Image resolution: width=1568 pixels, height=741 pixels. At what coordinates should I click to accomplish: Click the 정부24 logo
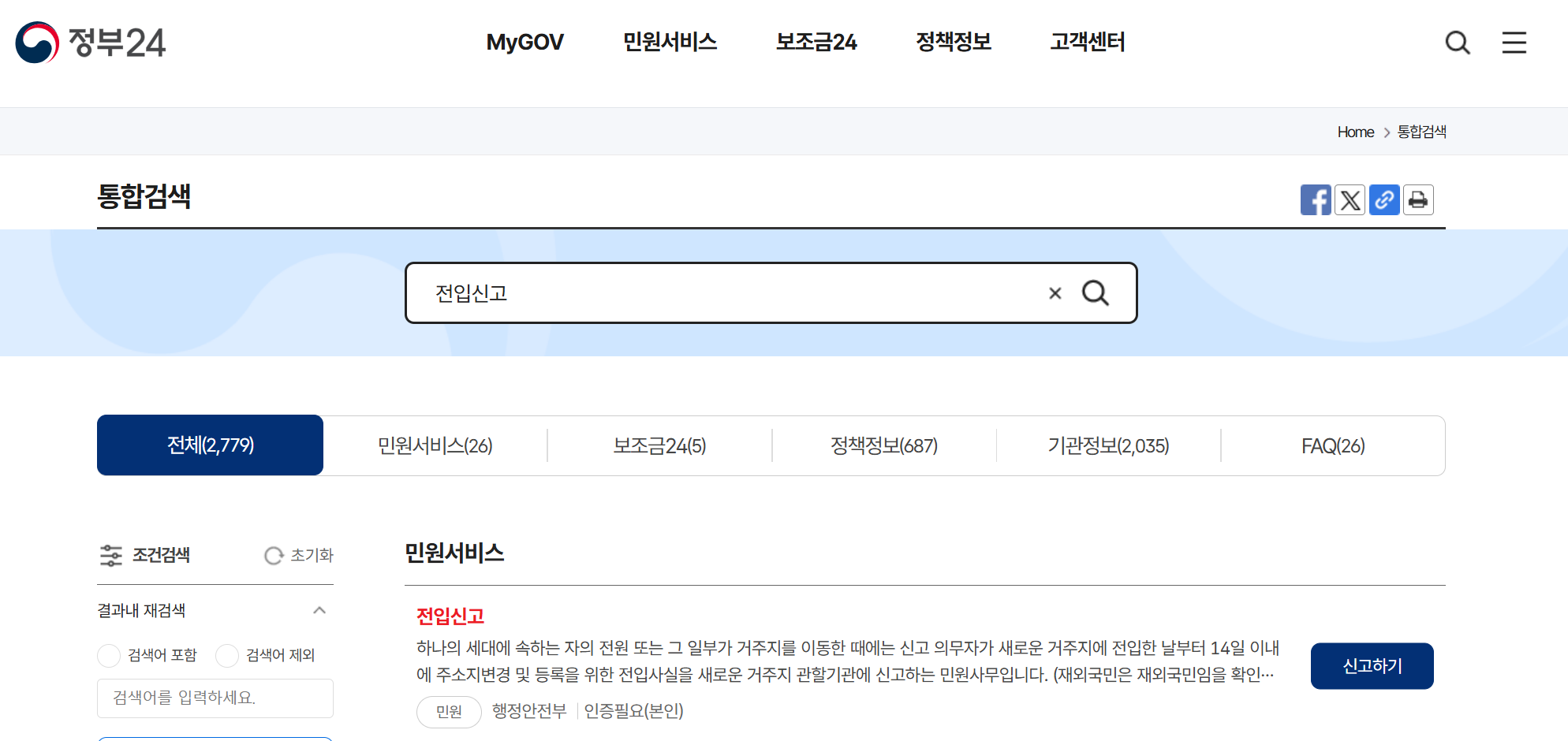(90, 43)
